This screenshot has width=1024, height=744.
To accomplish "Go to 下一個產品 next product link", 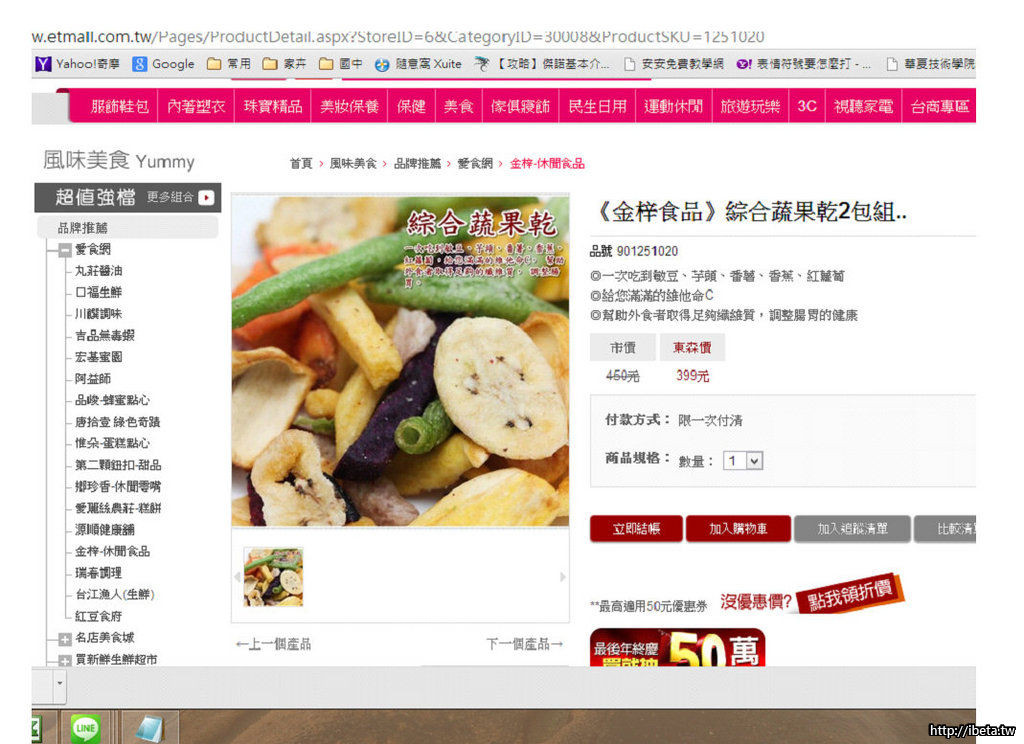I will [524, 644].
